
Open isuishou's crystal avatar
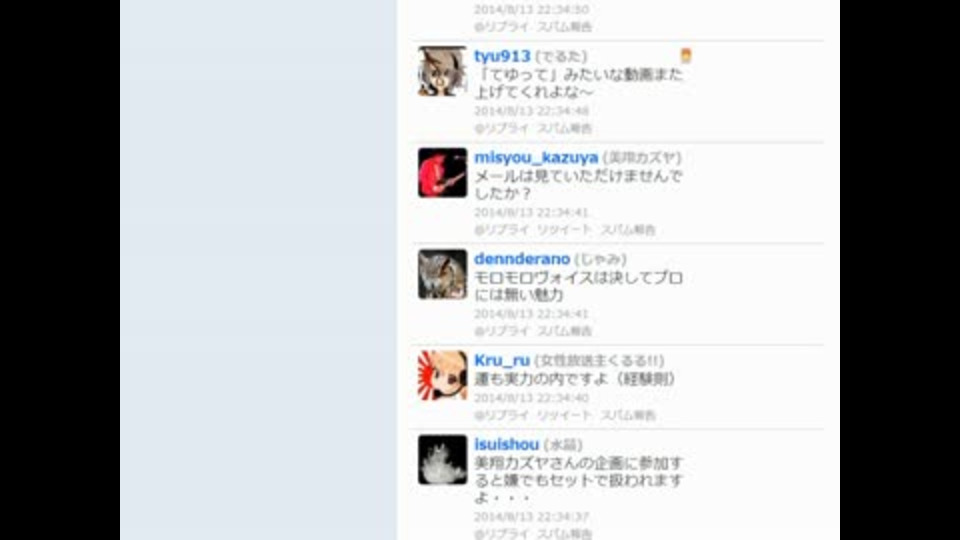(x=442, y=460)
